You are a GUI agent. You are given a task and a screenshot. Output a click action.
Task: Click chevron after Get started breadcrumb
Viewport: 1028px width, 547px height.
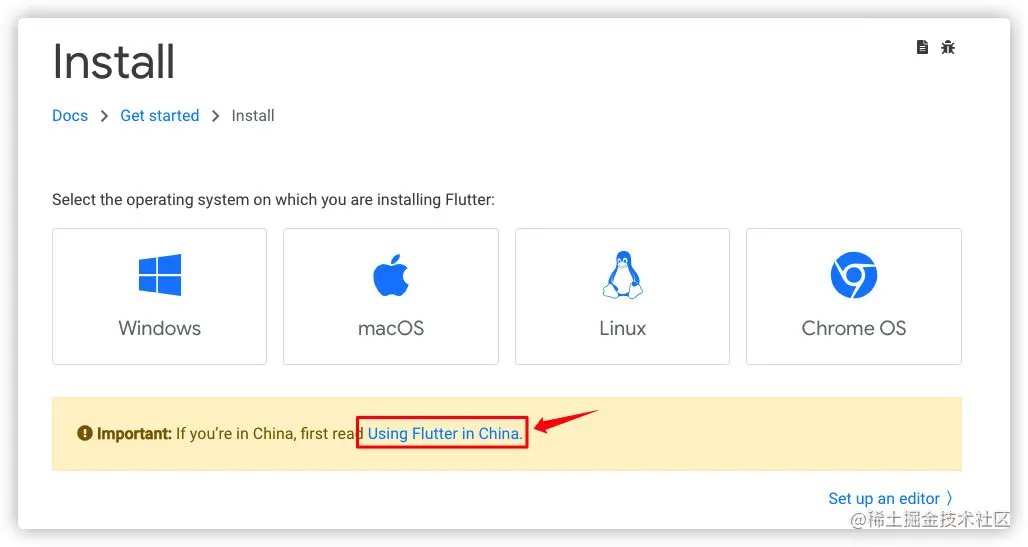tap(215, 116)
